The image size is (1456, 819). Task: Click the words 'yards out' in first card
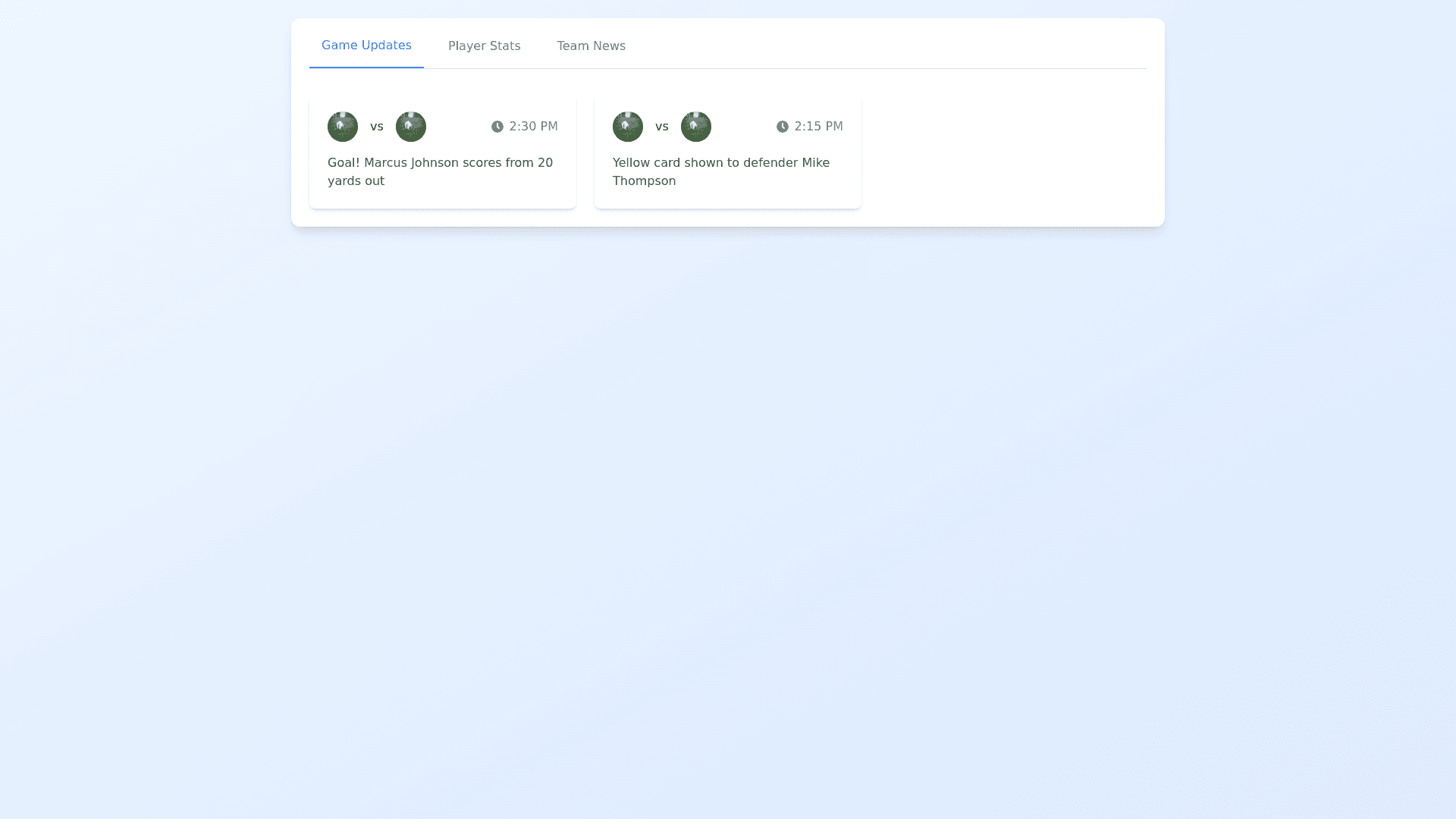pos(356,181)
